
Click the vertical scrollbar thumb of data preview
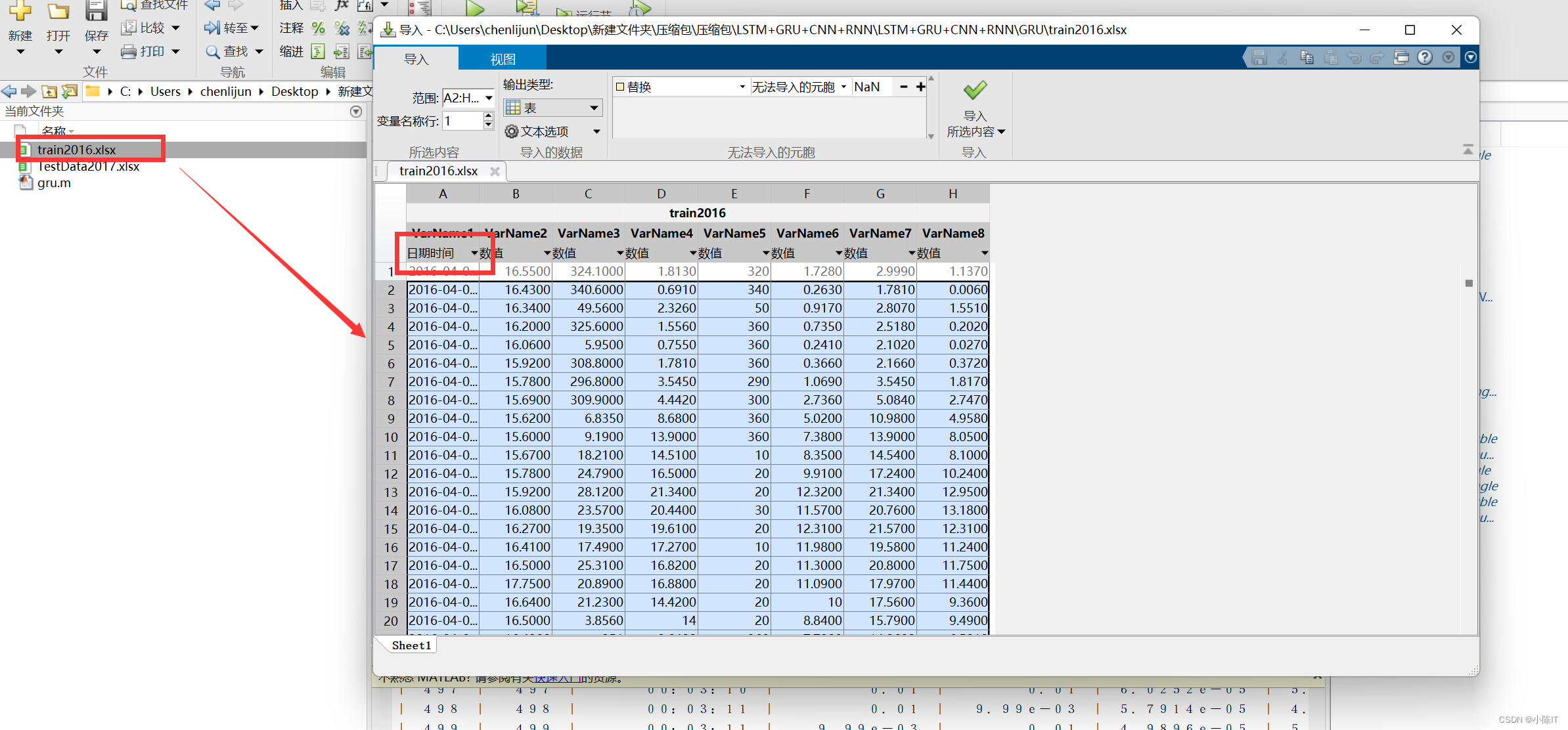point(1469,283)
